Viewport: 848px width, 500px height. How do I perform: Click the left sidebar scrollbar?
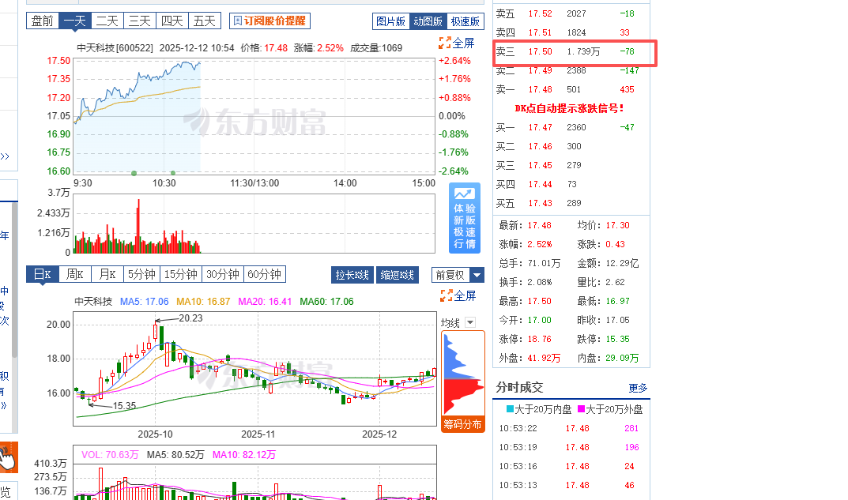point(15,279)
